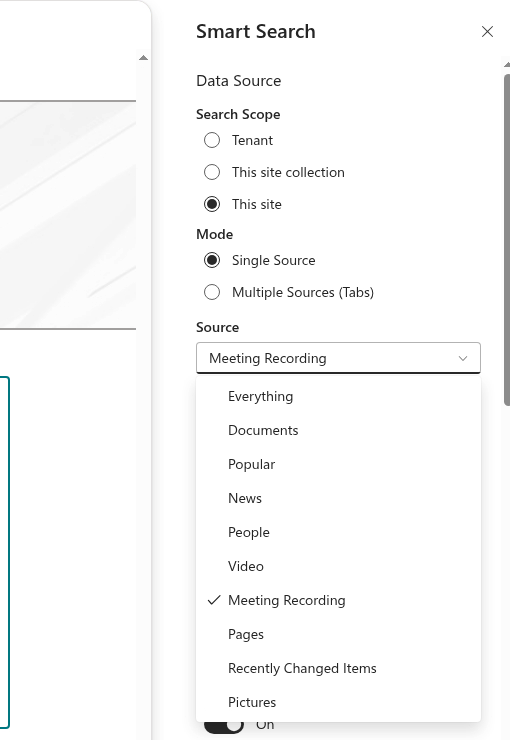This screenshot has height=740, width=510.
Task: Pick People from Source list
Action: pyautogui.click(x=338, y=532)
